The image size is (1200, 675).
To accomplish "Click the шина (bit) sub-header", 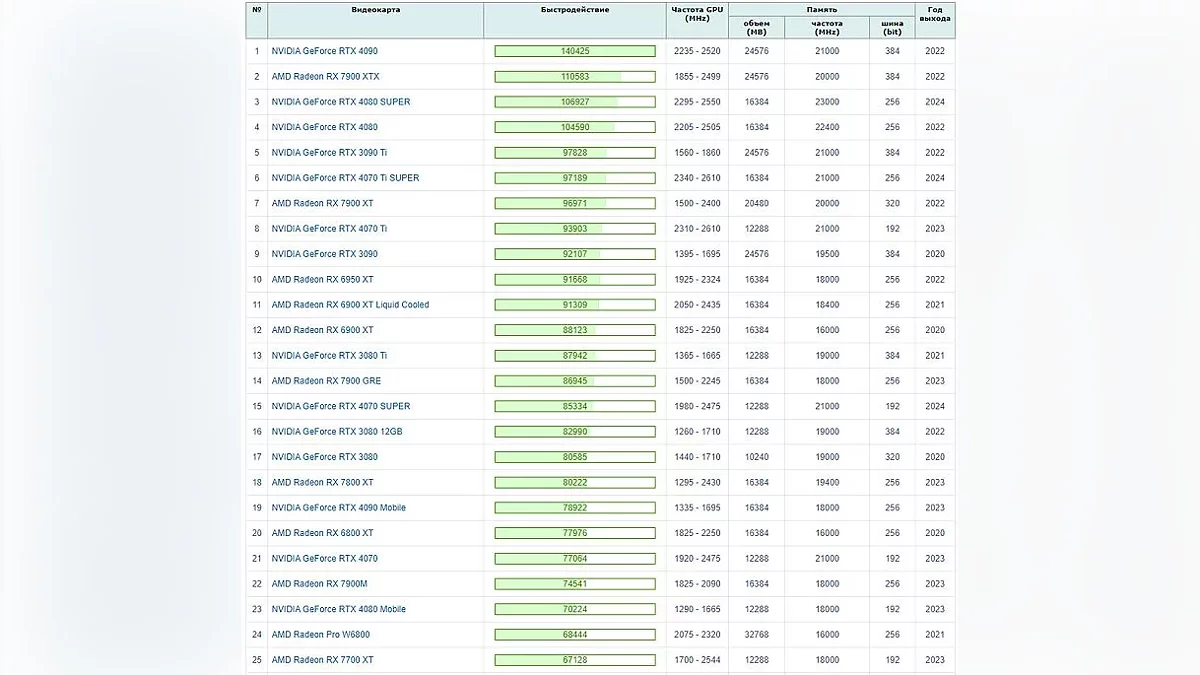I will [x=892, y=27].
